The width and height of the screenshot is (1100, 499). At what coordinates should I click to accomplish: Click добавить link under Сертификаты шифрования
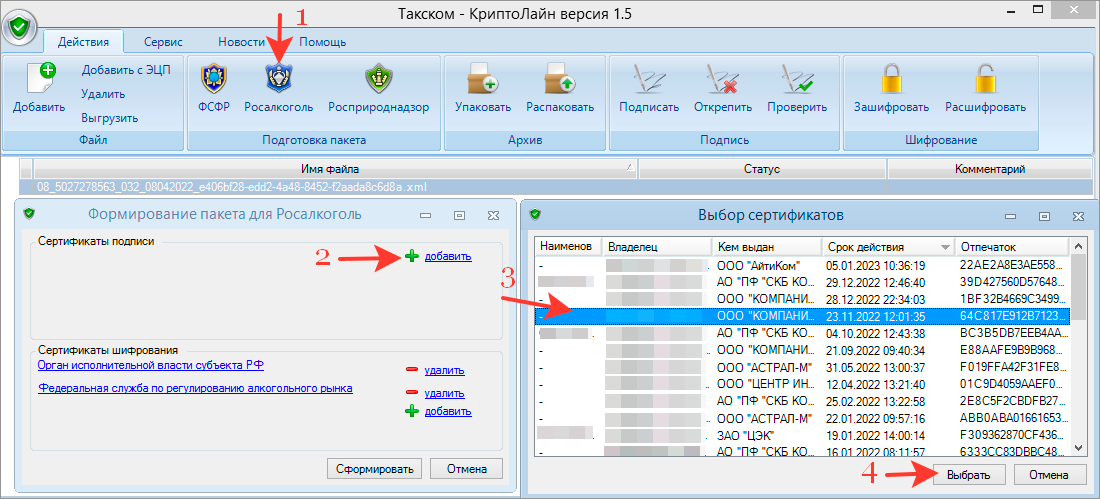pyautogui.click(x=448, y=411)
